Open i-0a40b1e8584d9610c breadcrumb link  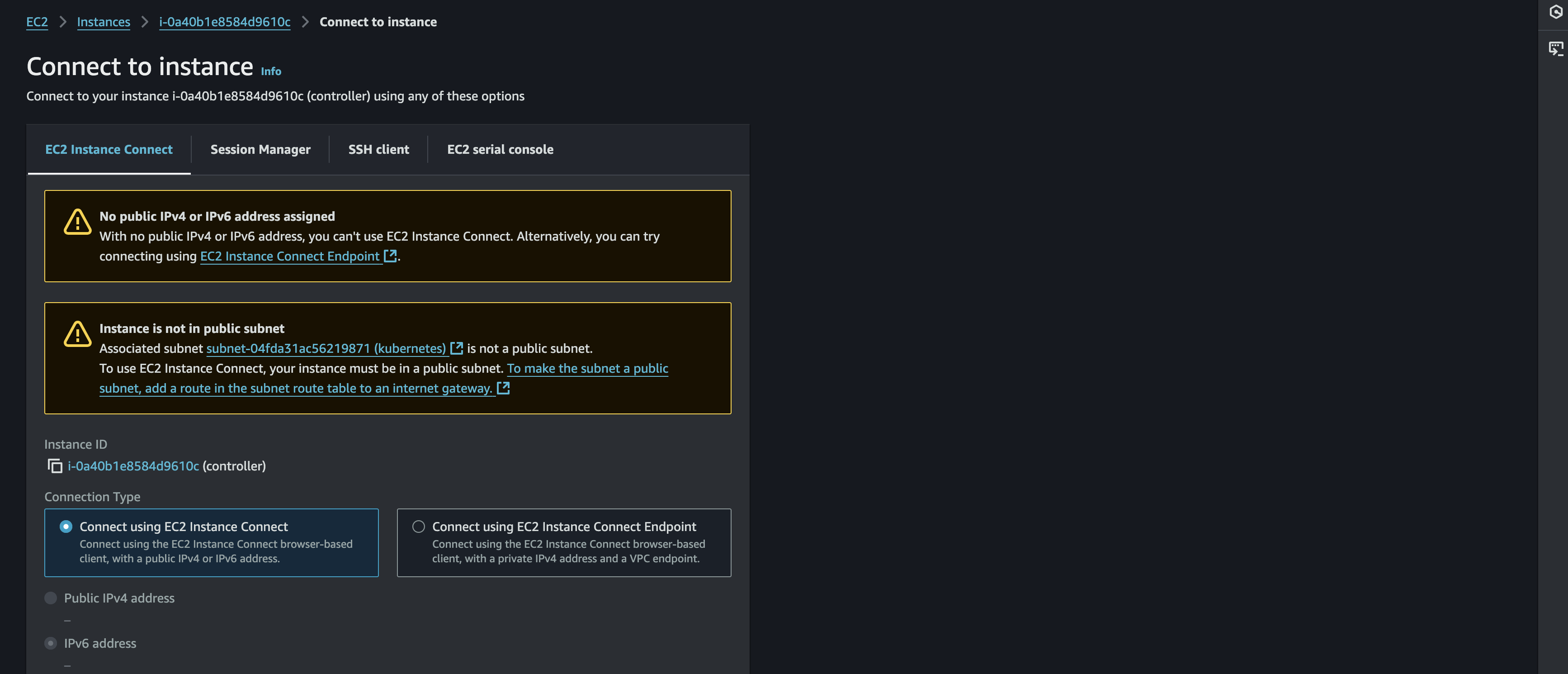tap(225, 22)
